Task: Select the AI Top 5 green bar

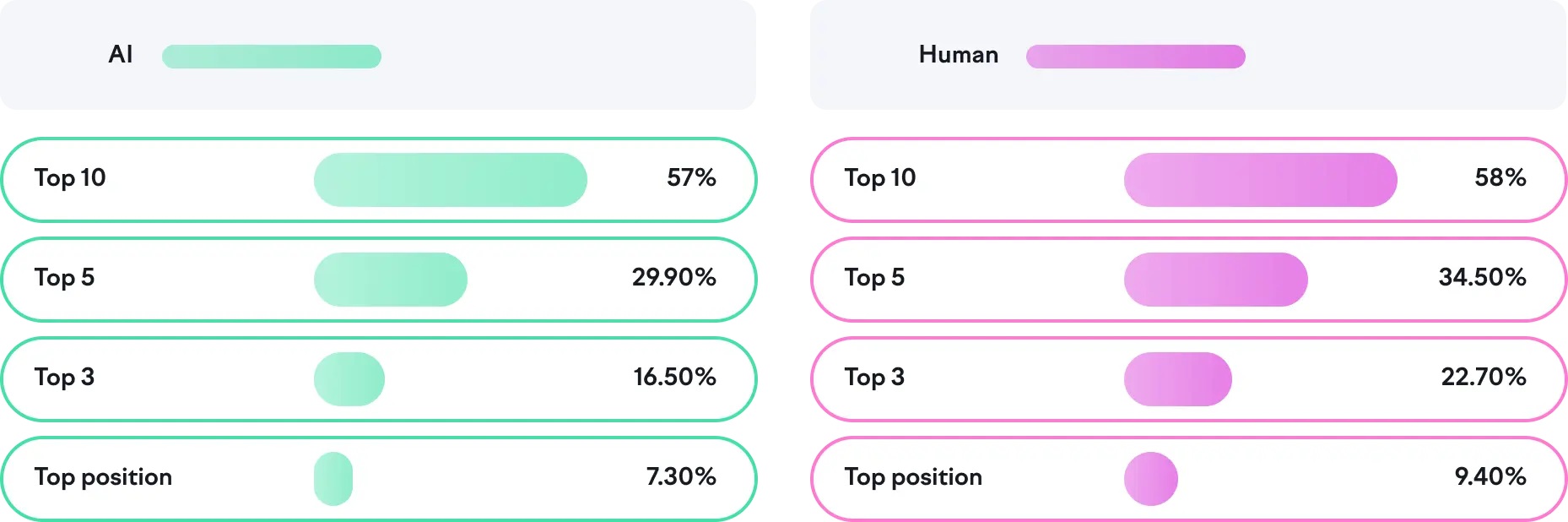Action: (390, 280)
